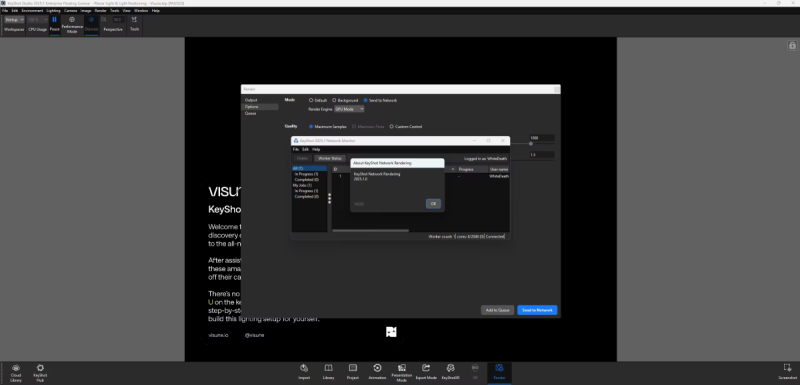Open the Lighting menu

tap(53, 10)
